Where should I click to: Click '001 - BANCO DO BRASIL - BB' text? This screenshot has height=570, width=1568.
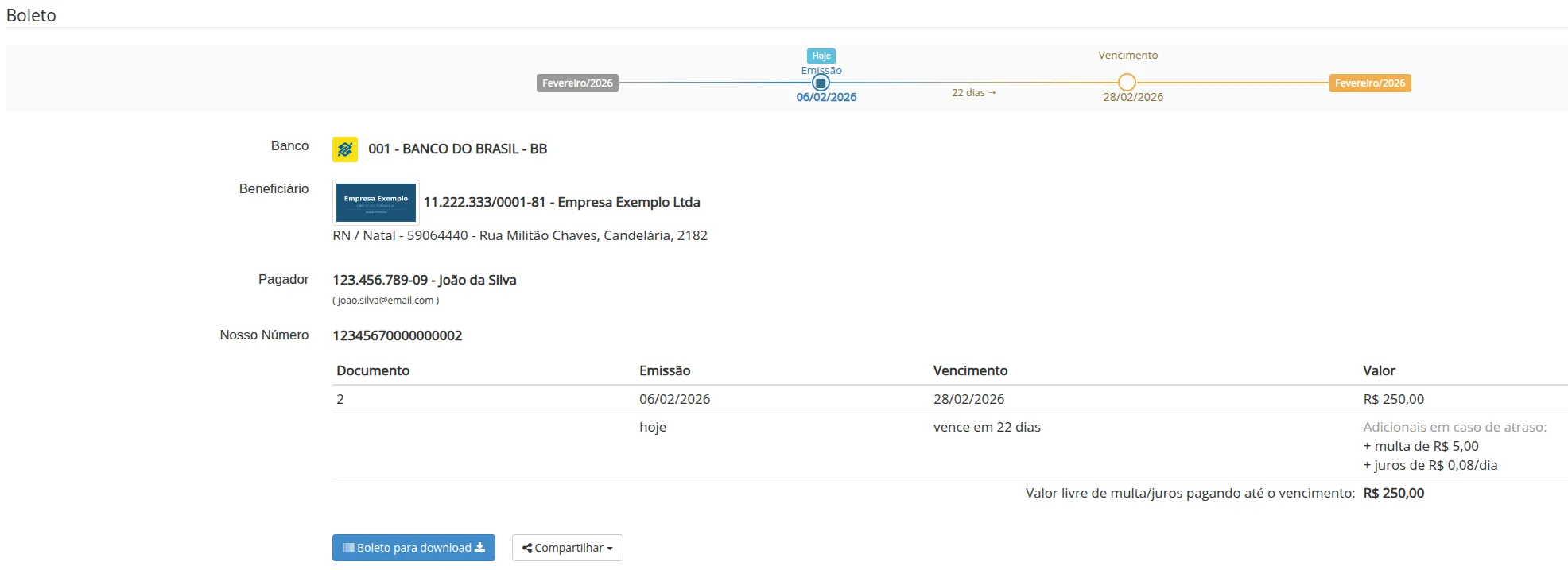(x=458, y=149)
